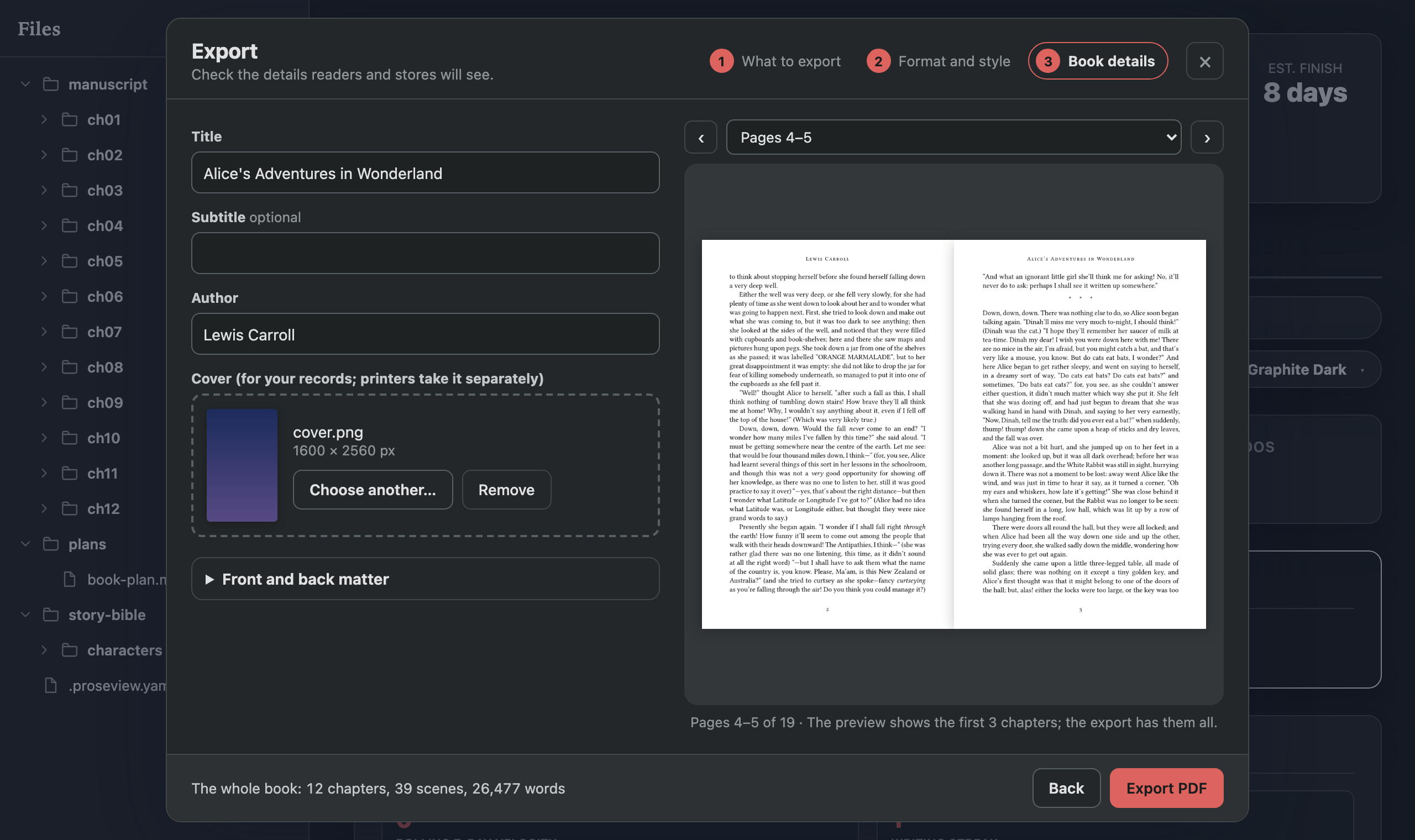Collapse the manuscript folder chevron
The height and width of the screenshot is (840, 1415).
click(x=25, y=85)
